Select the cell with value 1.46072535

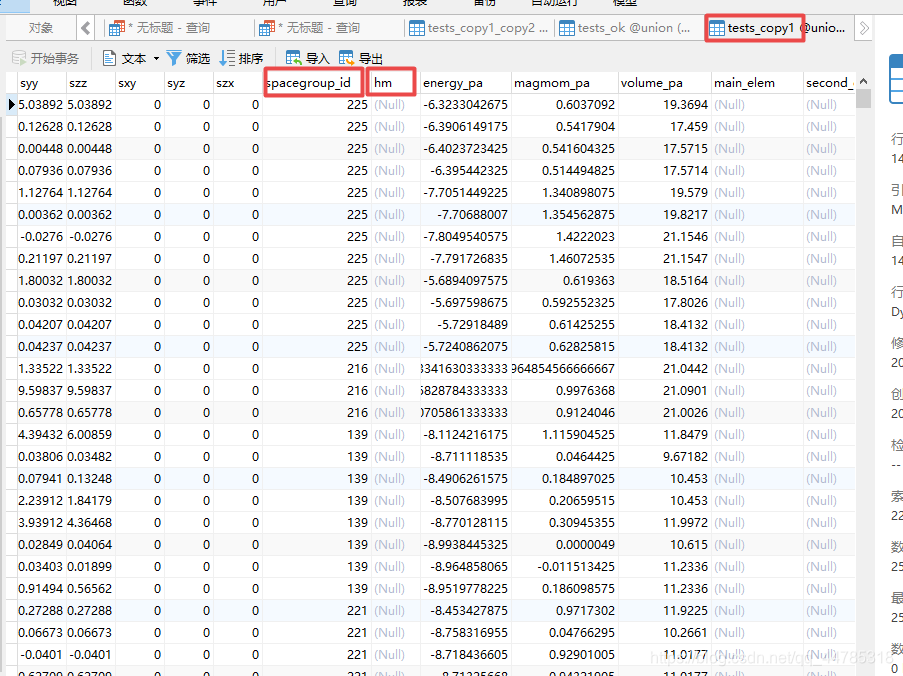[x=564, y=259]
